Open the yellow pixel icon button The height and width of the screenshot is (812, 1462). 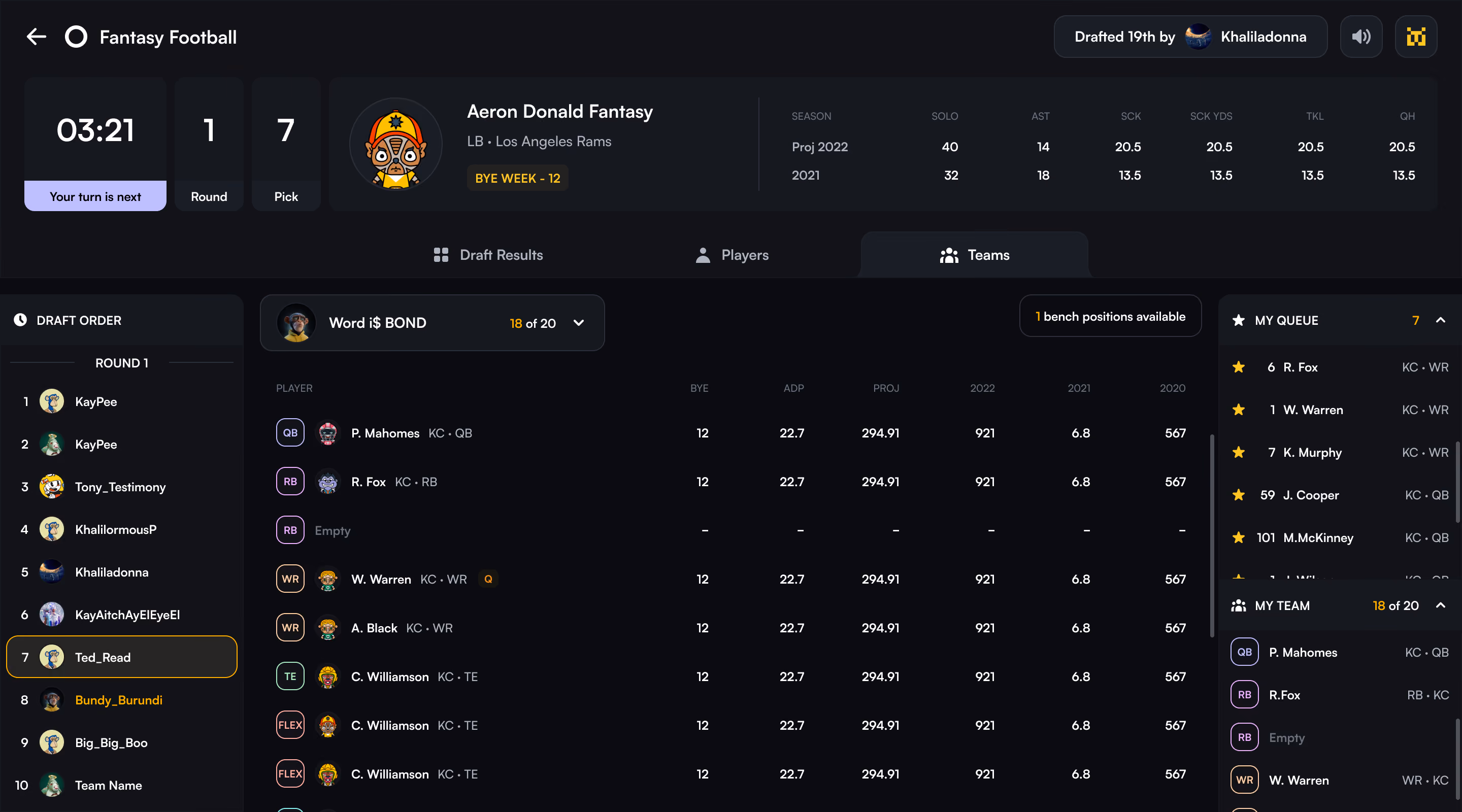click(1415, 37)
